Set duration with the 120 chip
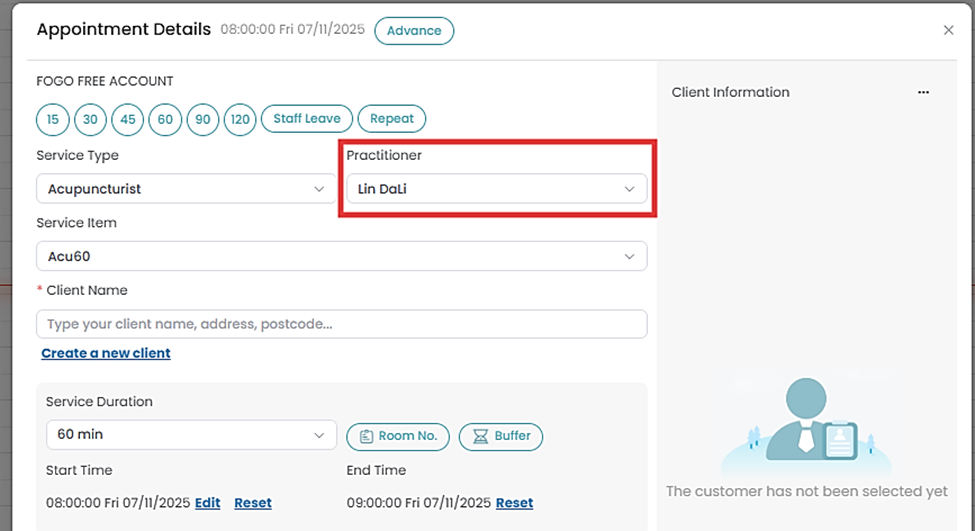Image resolution: width=975 pixels, height=531 pixels. pos(240,119)
